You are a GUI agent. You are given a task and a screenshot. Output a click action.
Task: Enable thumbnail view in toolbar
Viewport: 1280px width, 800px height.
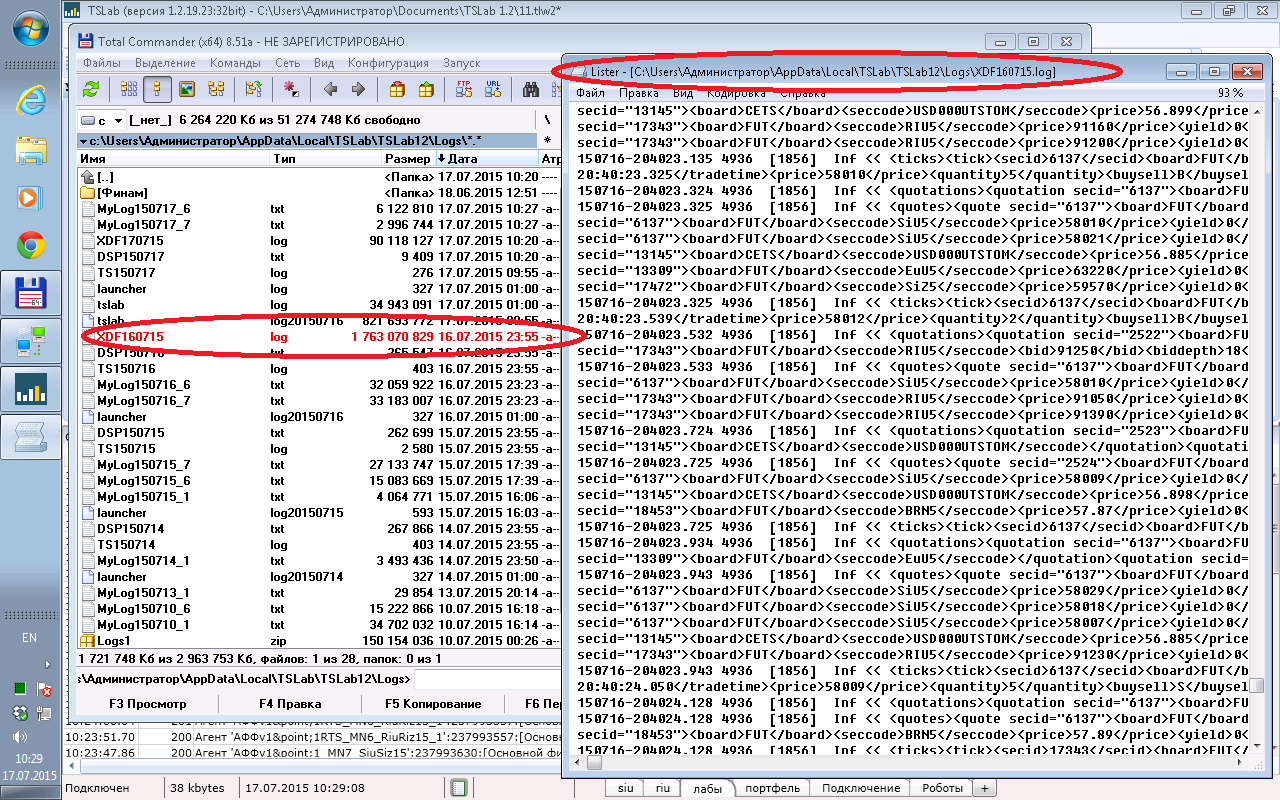[186, 90]
